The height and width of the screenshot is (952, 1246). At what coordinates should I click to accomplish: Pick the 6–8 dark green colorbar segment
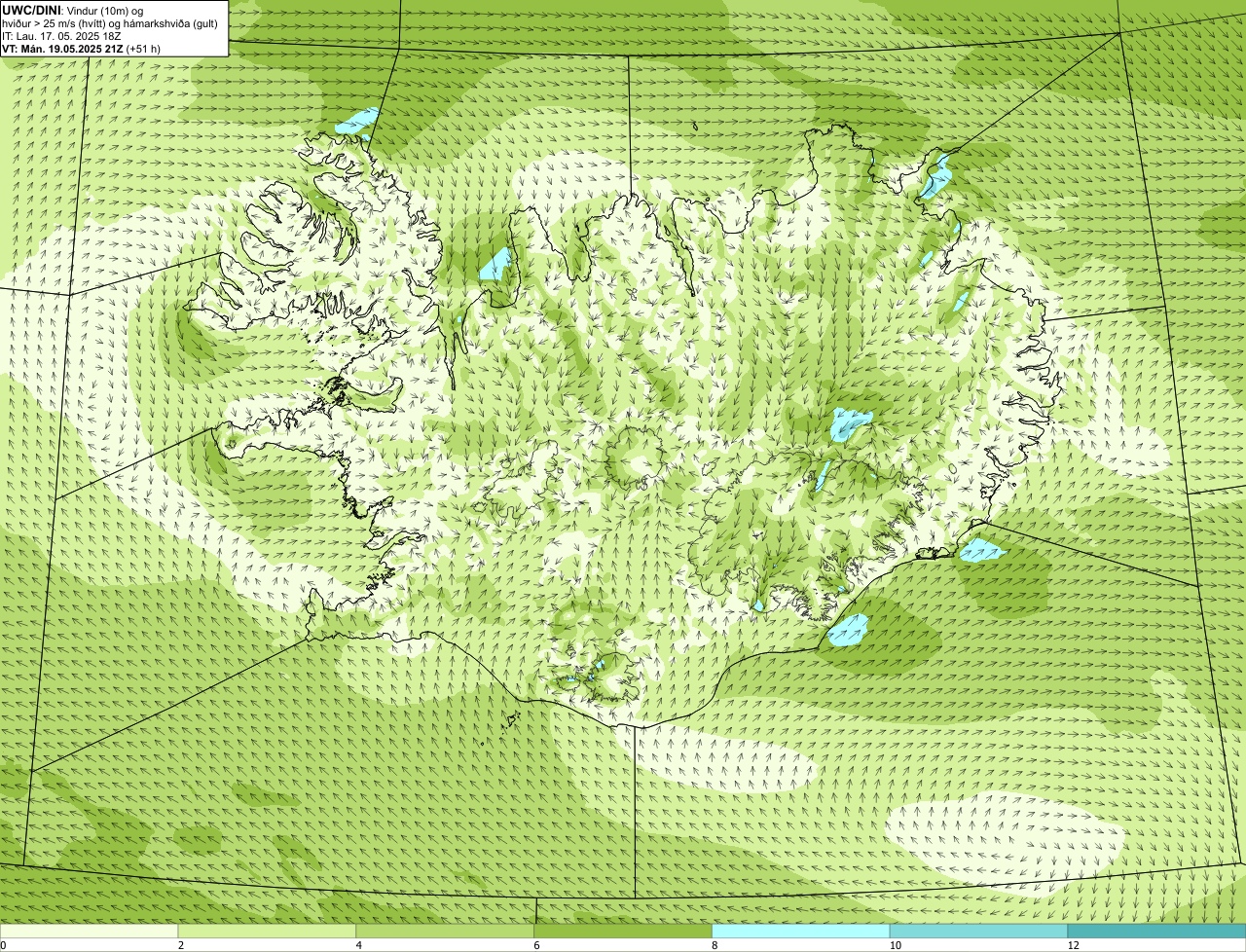click(624, 931)
